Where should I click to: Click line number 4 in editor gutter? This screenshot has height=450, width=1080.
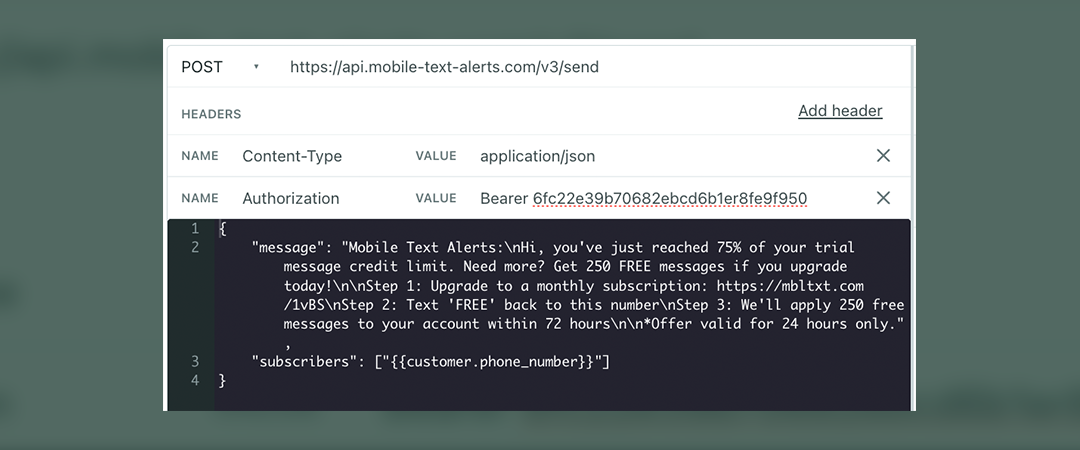click(195, 380)
